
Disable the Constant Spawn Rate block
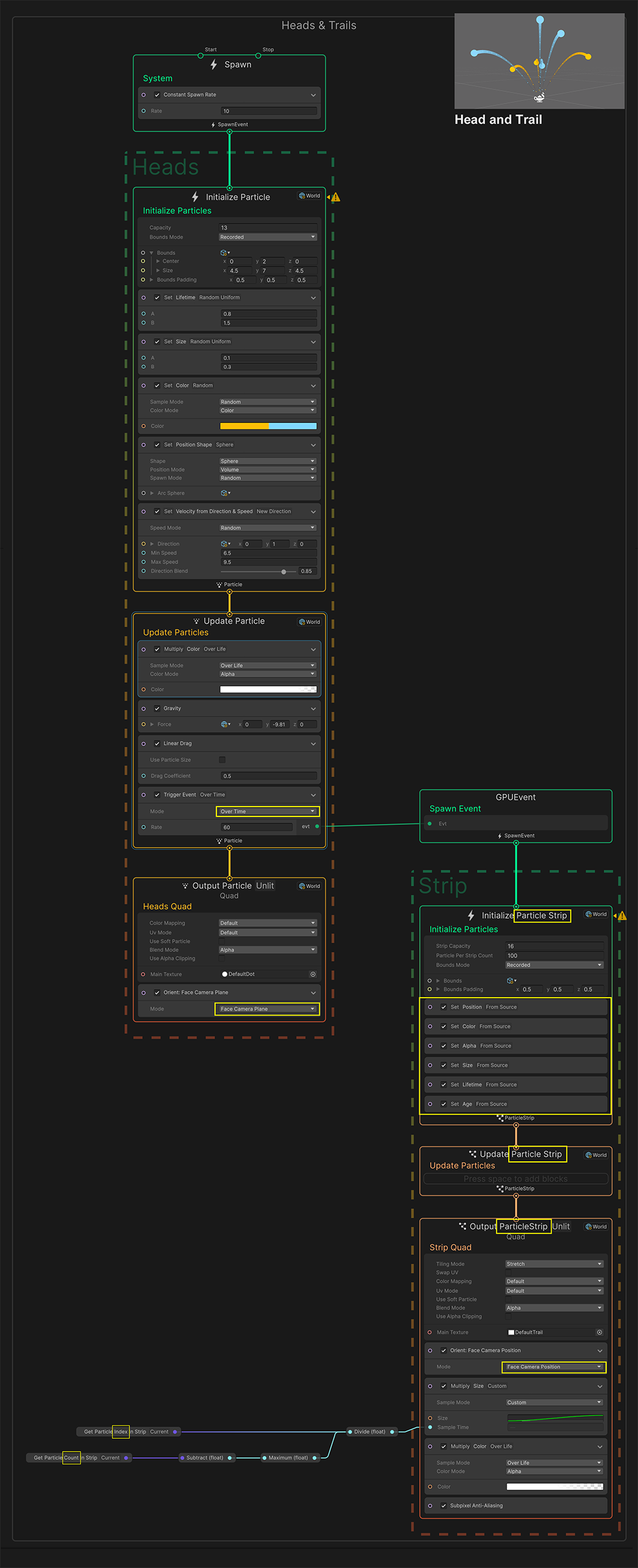pyautogui.click(x=157, y=95)
